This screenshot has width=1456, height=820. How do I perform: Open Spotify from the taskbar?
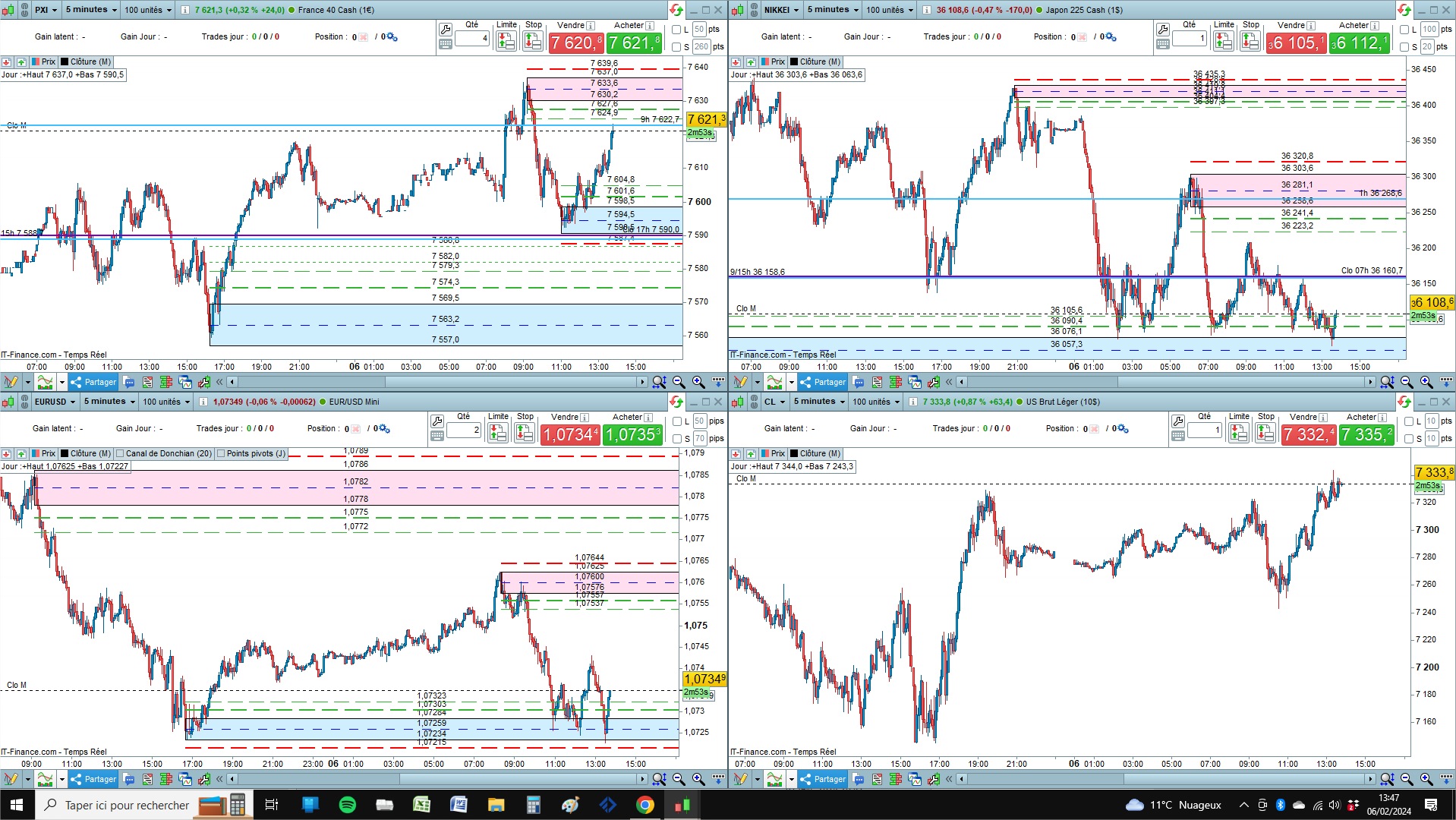(347, 805)
